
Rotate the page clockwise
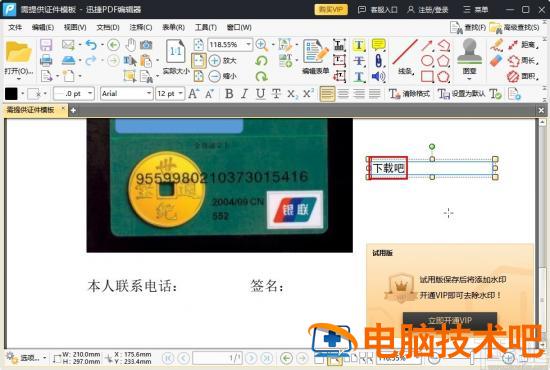coord(261,76)
